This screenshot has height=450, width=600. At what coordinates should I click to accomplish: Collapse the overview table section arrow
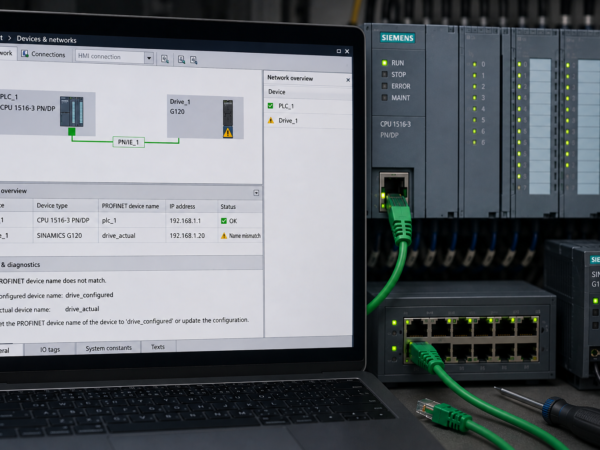click(x=256, y=193)
